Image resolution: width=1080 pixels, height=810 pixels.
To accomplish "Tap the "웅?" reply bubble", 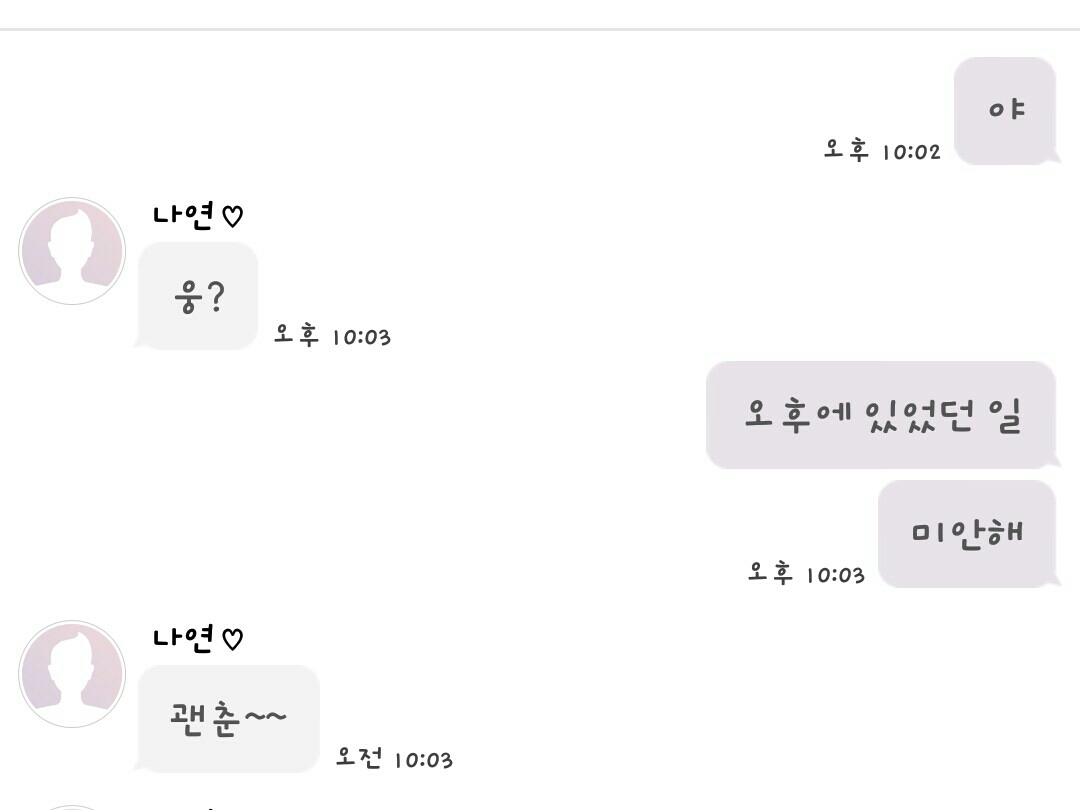I will point(198,296).
